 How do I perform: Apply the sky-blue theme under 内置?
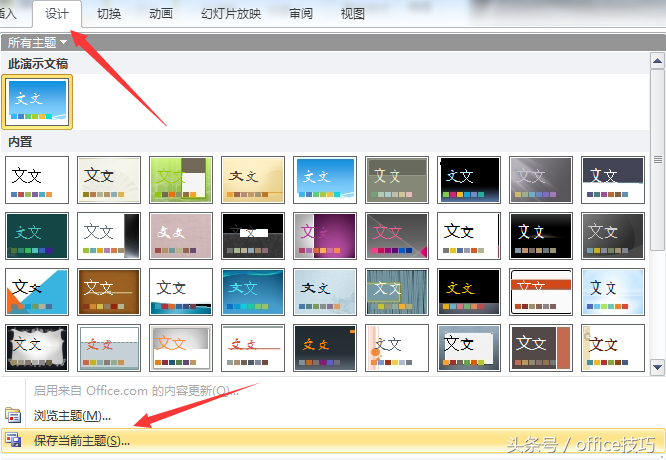pos(325,180)
